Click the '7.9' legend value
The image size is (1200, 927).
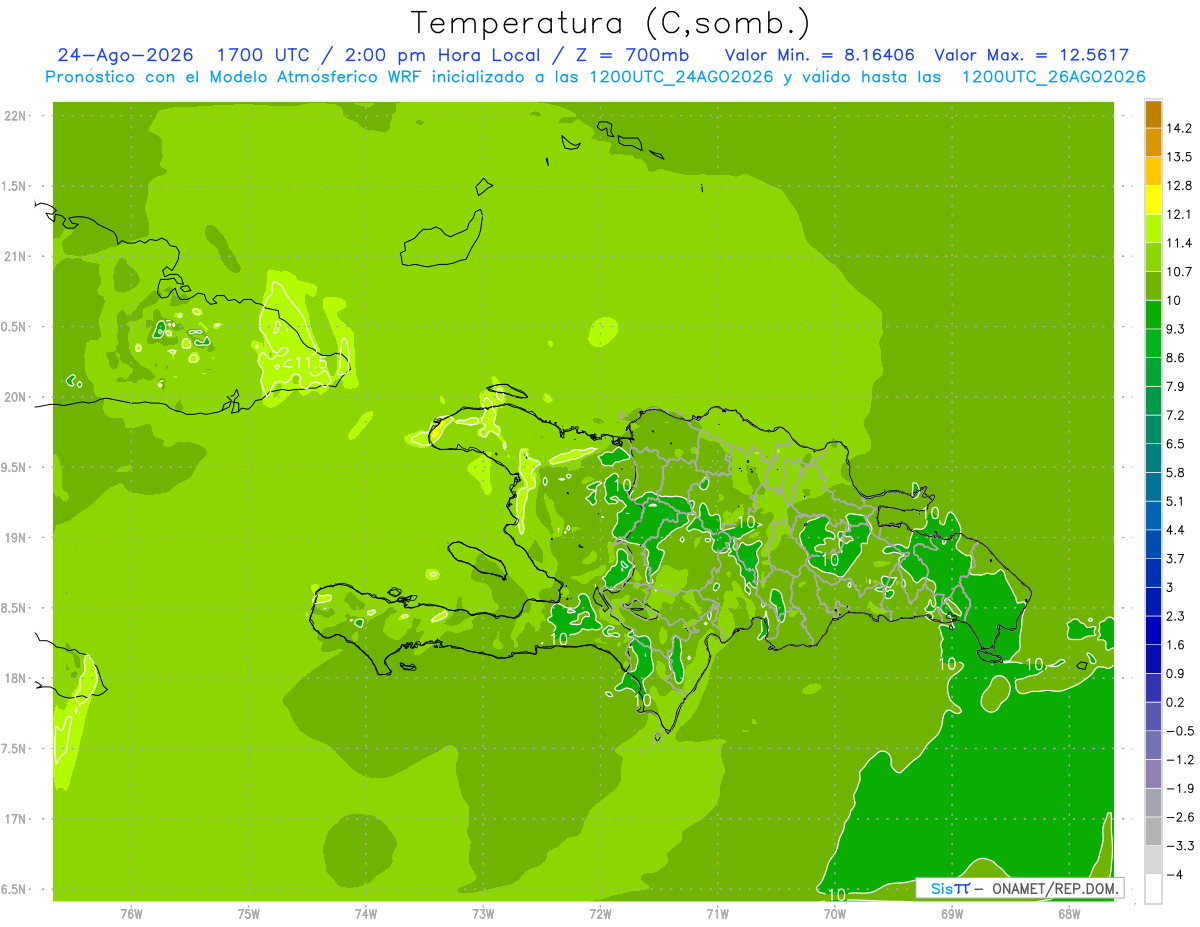1176,386
